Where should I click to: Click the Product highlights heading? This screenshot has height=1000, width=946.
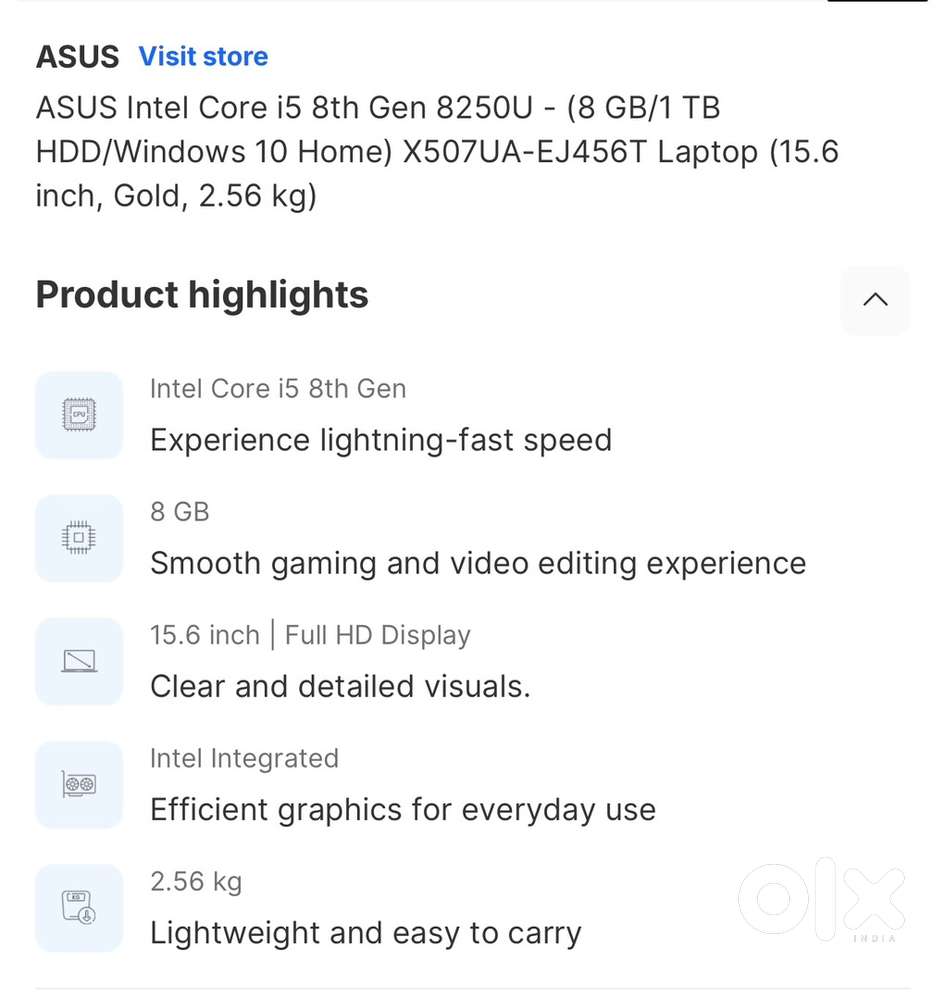click(202, 295)
